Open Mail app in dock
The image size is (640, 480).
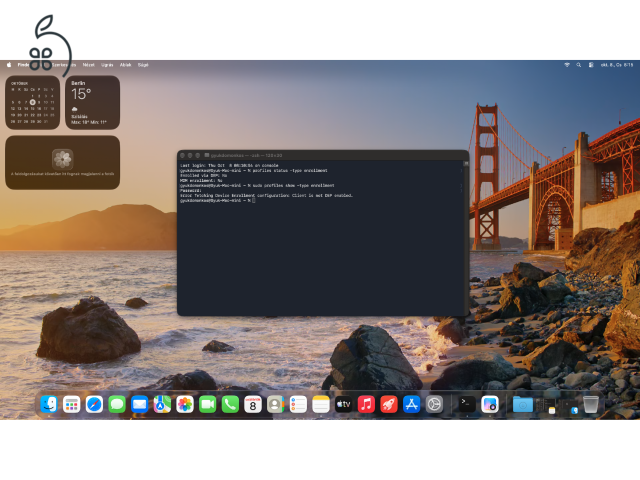pyautogui.click(x=140, y=404)
